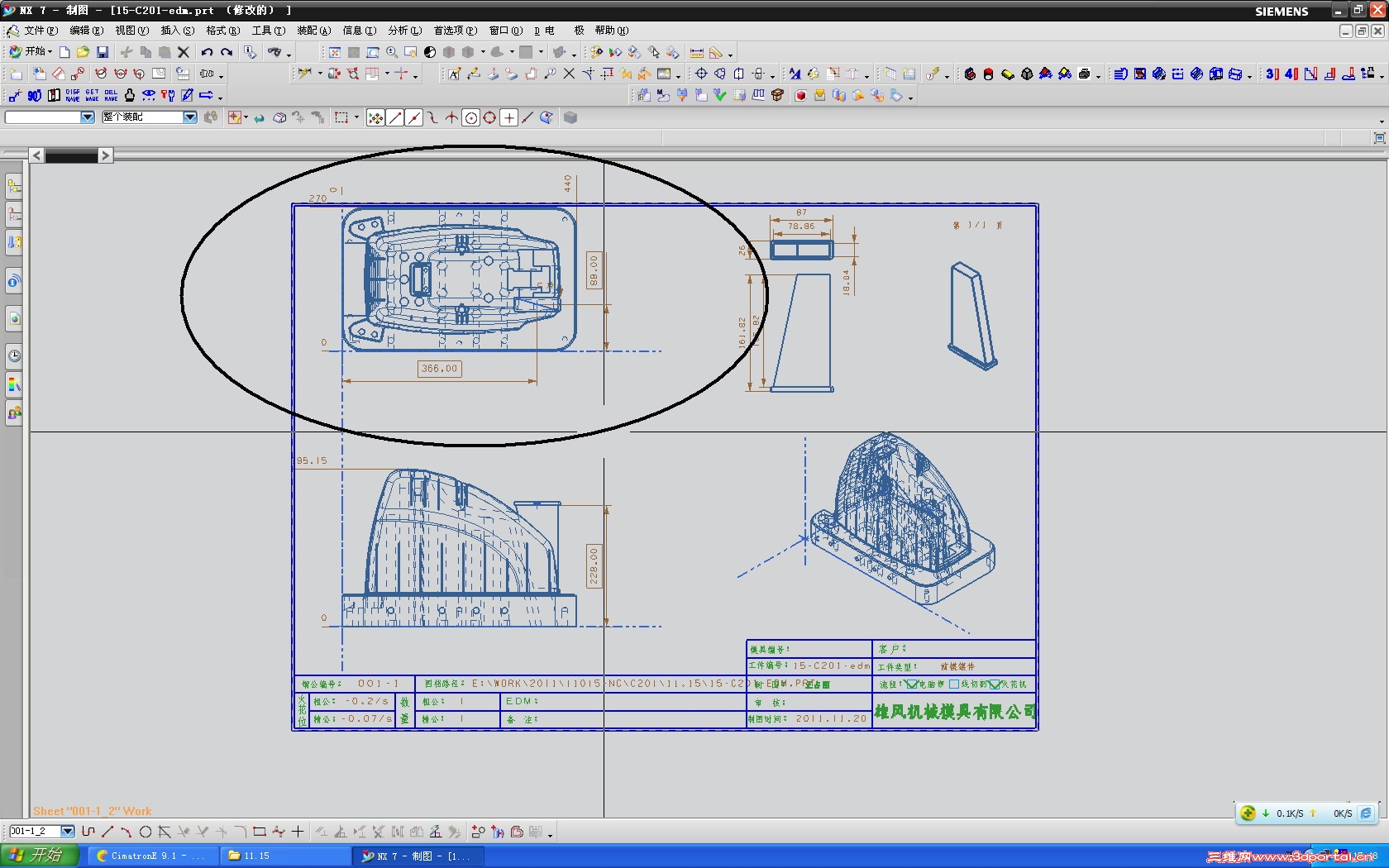
Task: Click the New file icon
Action: tap(64, 52)
